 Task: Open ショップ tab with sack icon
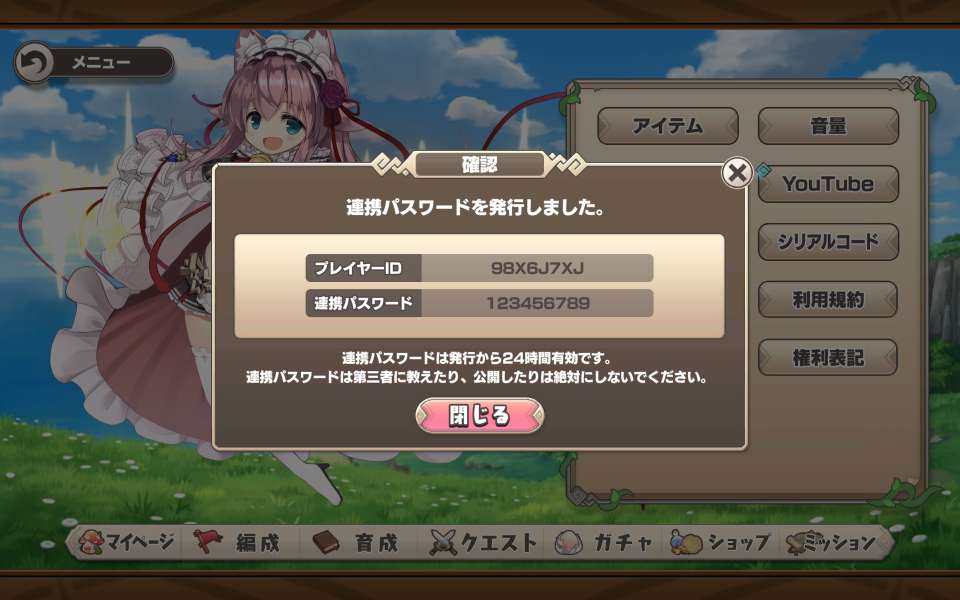721,542
